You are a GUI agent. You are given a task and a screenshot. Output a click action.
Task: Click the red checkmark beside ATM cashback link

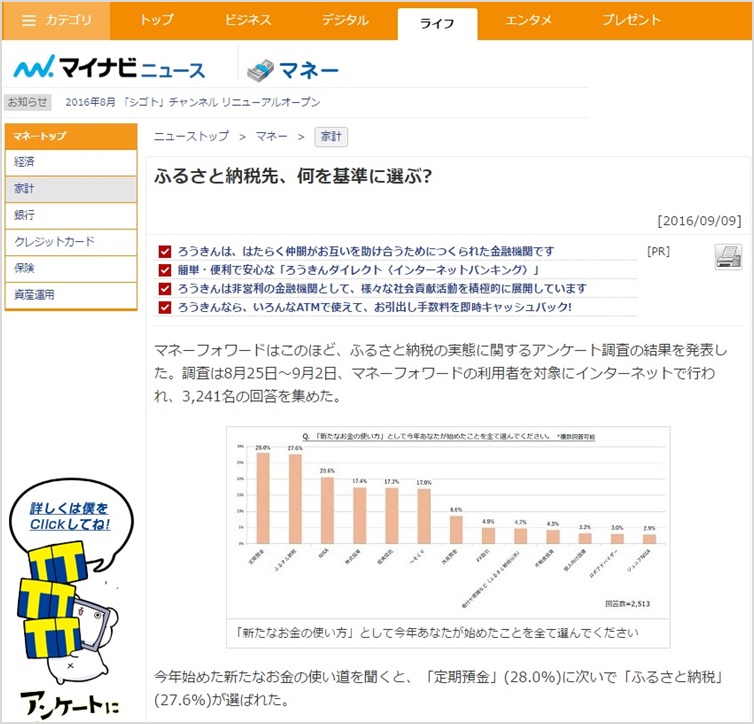click(165, 307)
